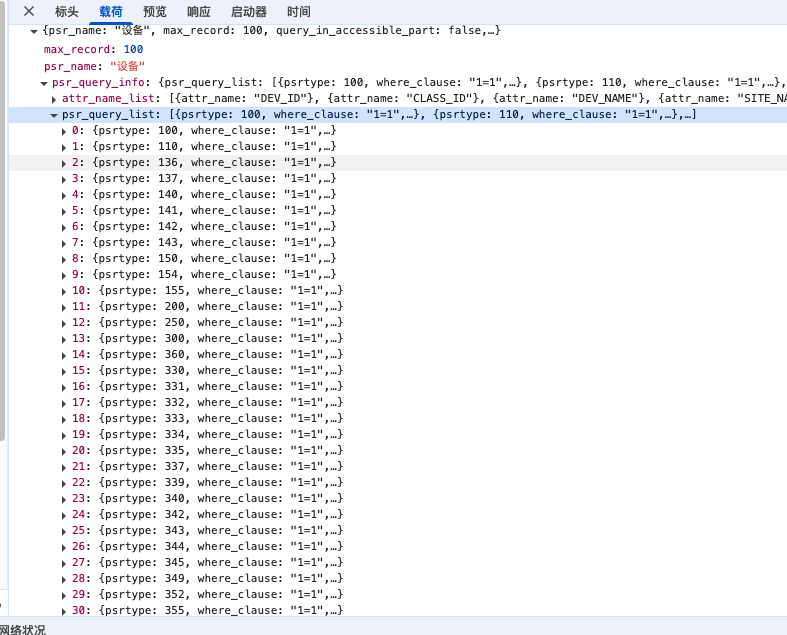Collapse the psr_query_list array
This screenshot has width=787, height=635.
[x=54, y=115]
